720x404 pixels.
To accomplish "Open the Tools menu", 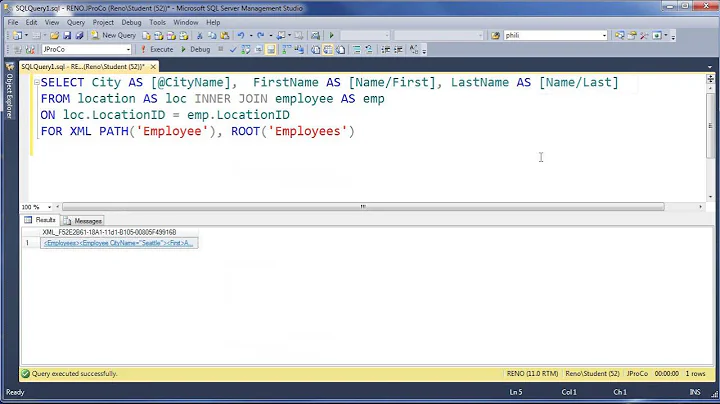I will click(157, 22).
